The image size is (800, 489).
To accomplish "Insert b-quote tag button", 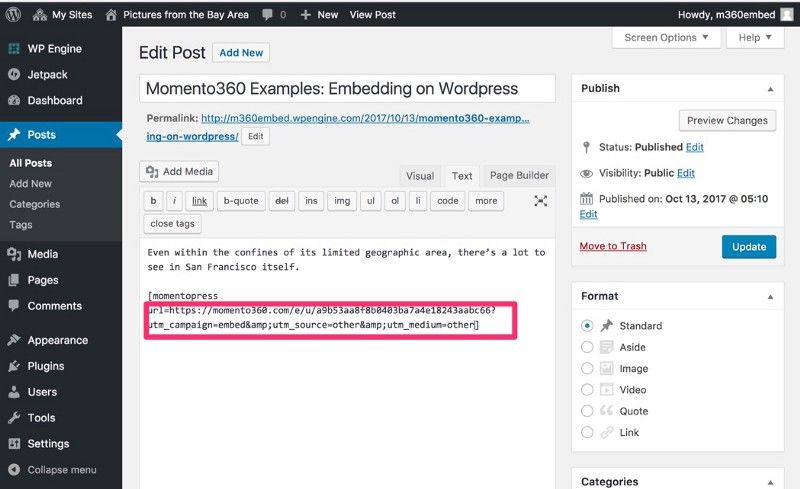I will 241,201.
